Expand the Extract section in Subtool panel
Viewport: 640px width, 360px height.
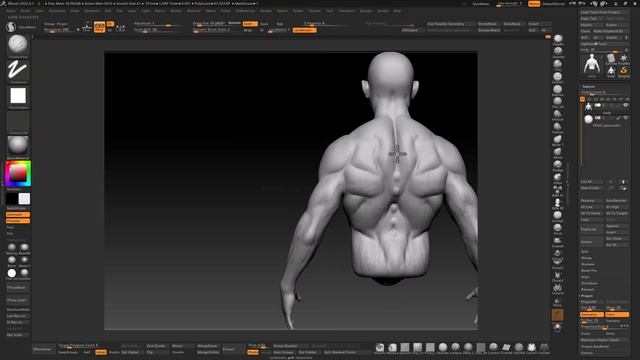pyautogui.click(x=587, y=353)
